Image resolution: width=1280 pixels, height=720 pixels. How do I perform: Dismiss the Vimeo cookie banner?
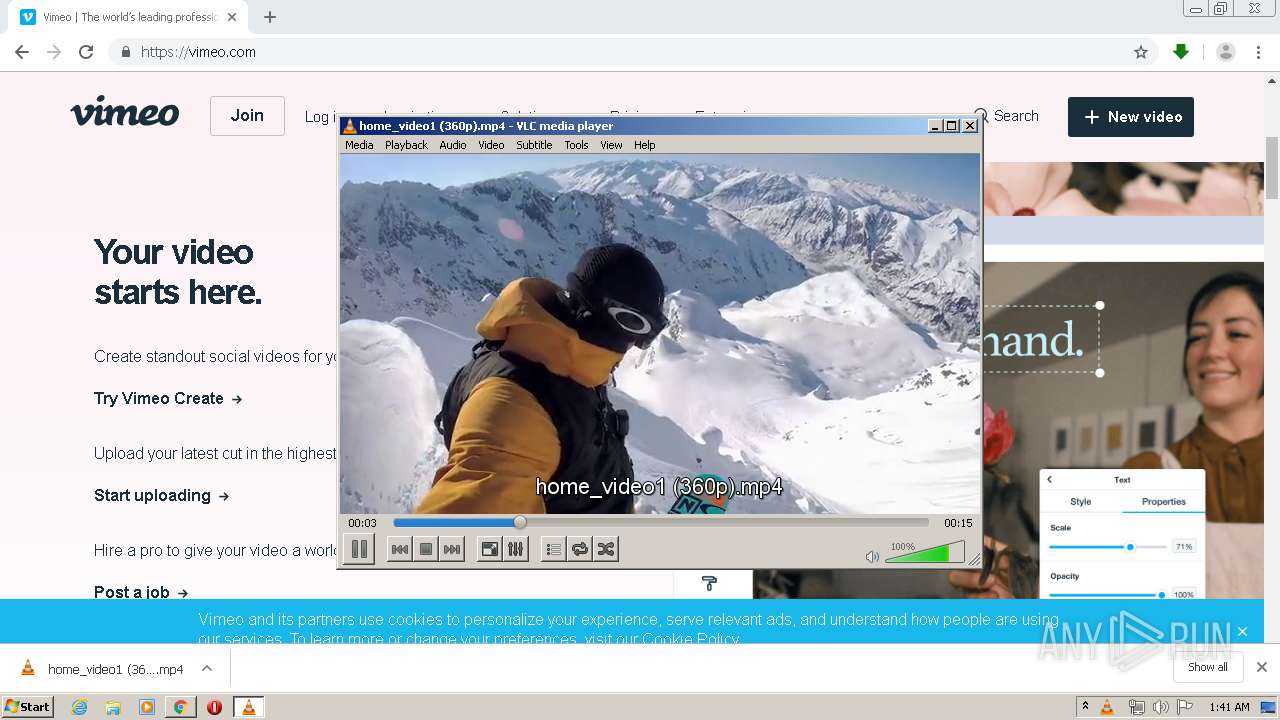coord(1242,631)
